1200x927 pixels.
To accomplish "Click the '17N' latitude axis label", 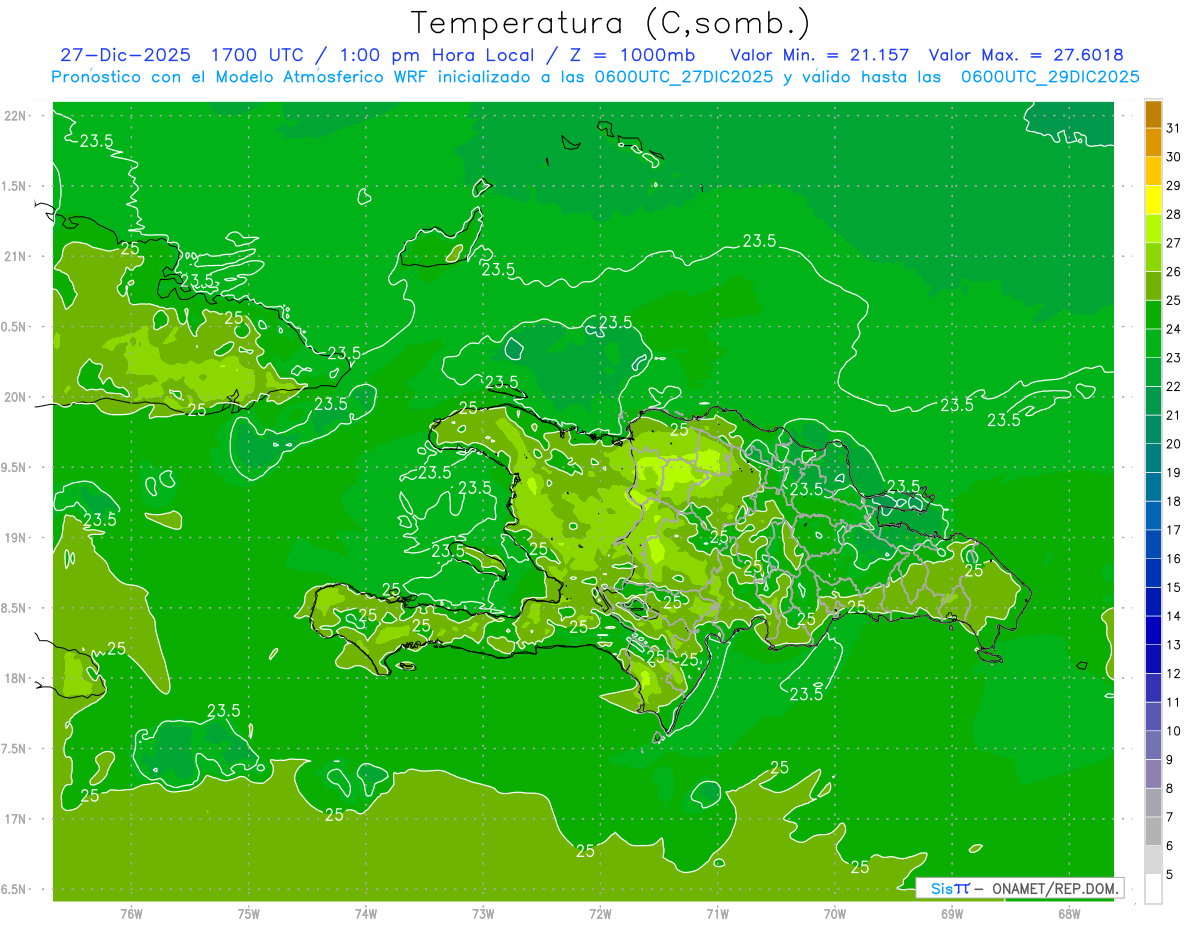I will tap(15, 820).
